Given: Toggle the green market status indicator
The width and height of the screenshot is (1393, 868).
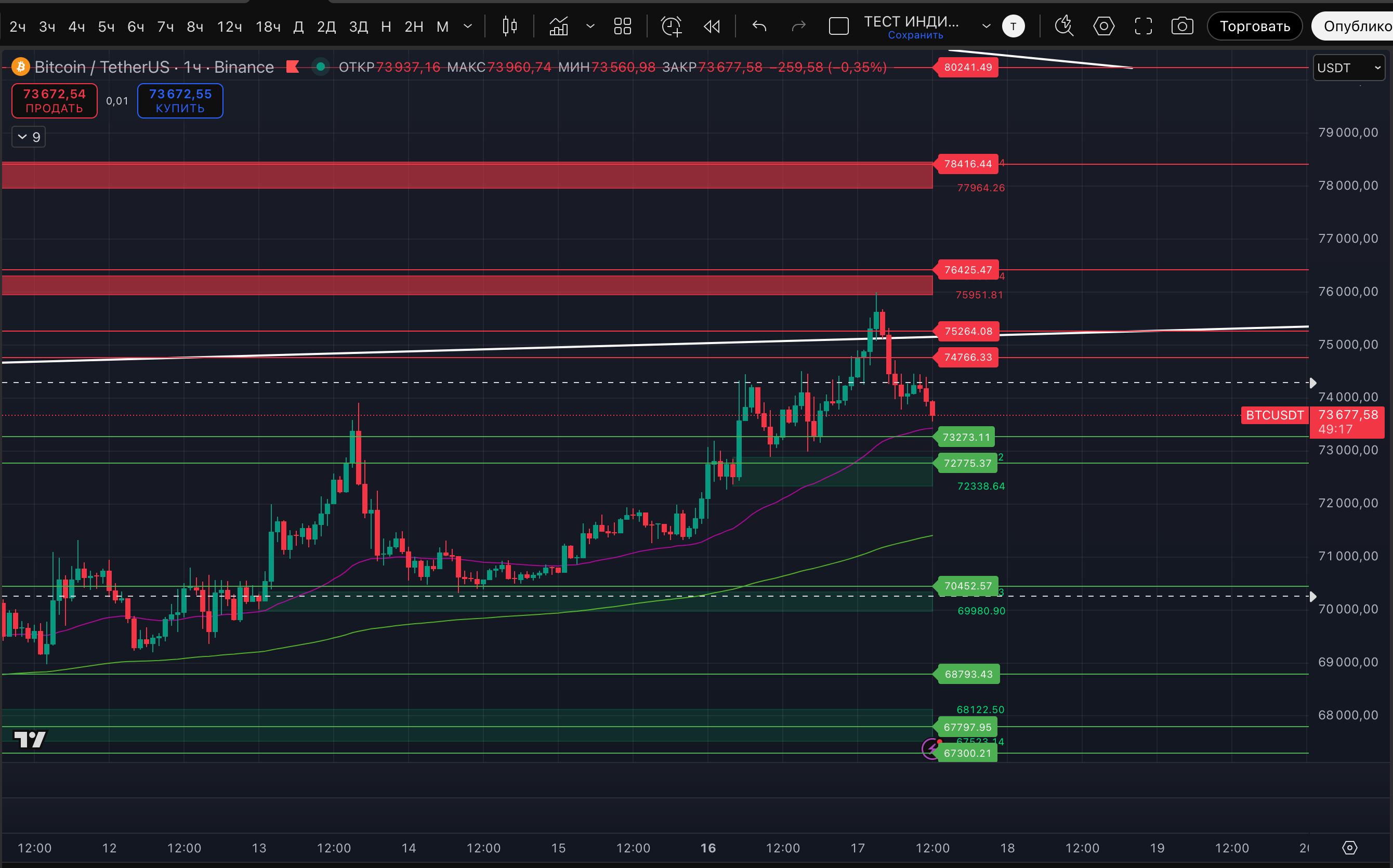Looking at the screenshot, I should (x=321, y=67).
